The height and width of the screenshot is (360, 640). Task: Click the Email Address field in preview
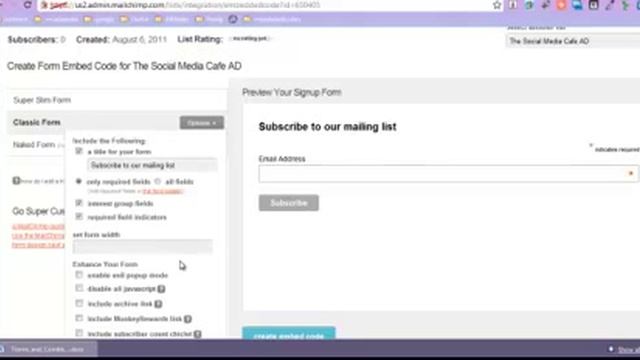pyautogui.click(x=448, y=174)
